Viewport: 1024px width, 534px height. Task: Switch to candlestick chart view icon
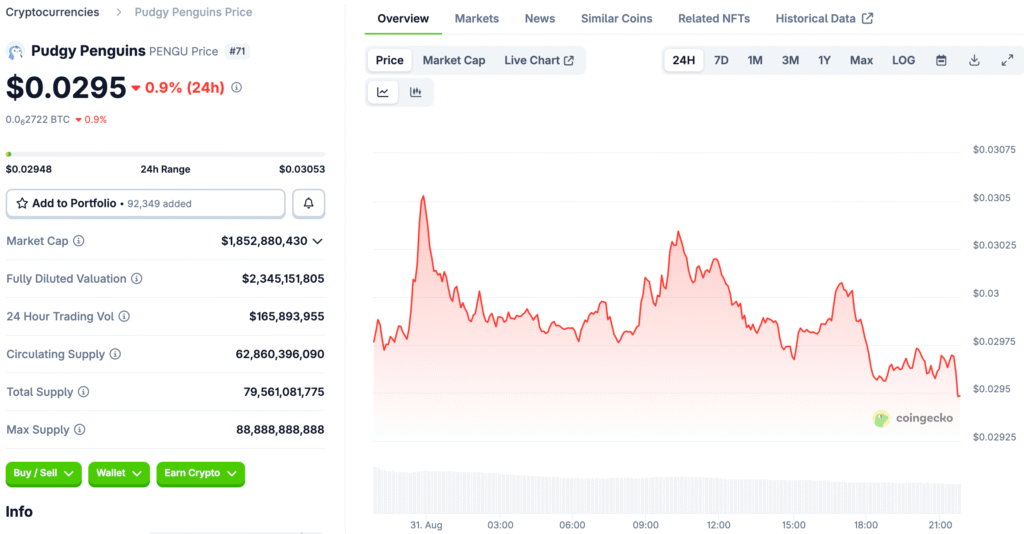[415, 92]
